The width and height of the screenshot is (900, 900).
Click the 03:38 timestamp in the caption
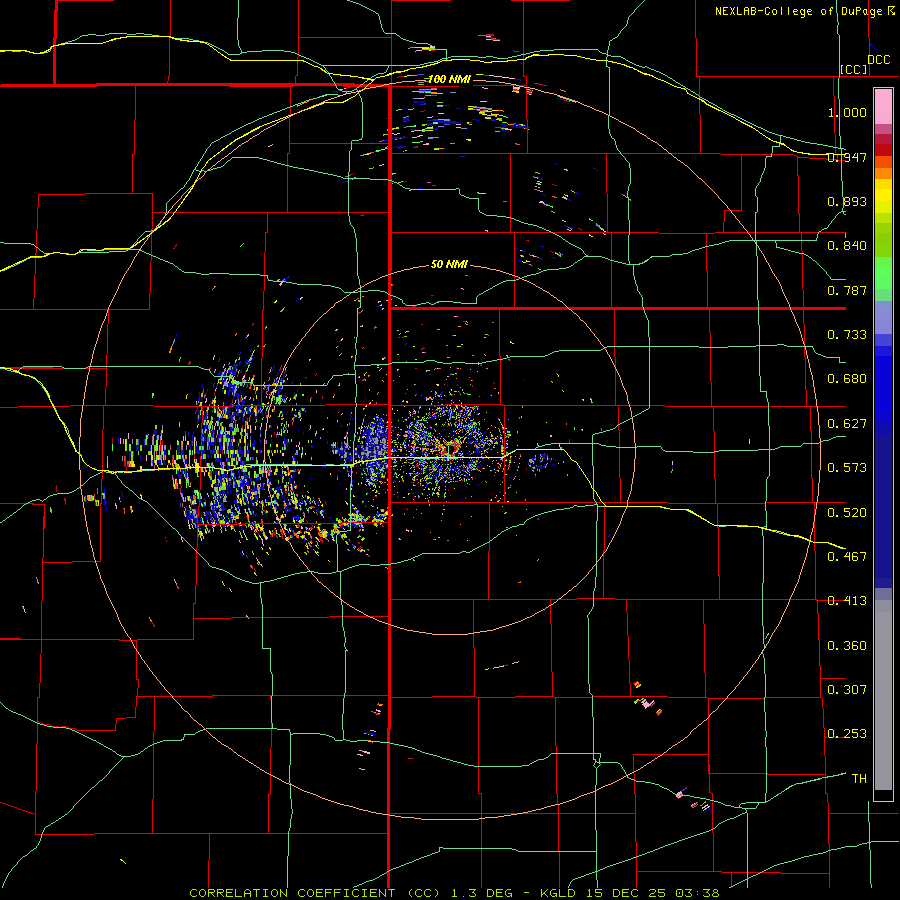click(697, 893)
